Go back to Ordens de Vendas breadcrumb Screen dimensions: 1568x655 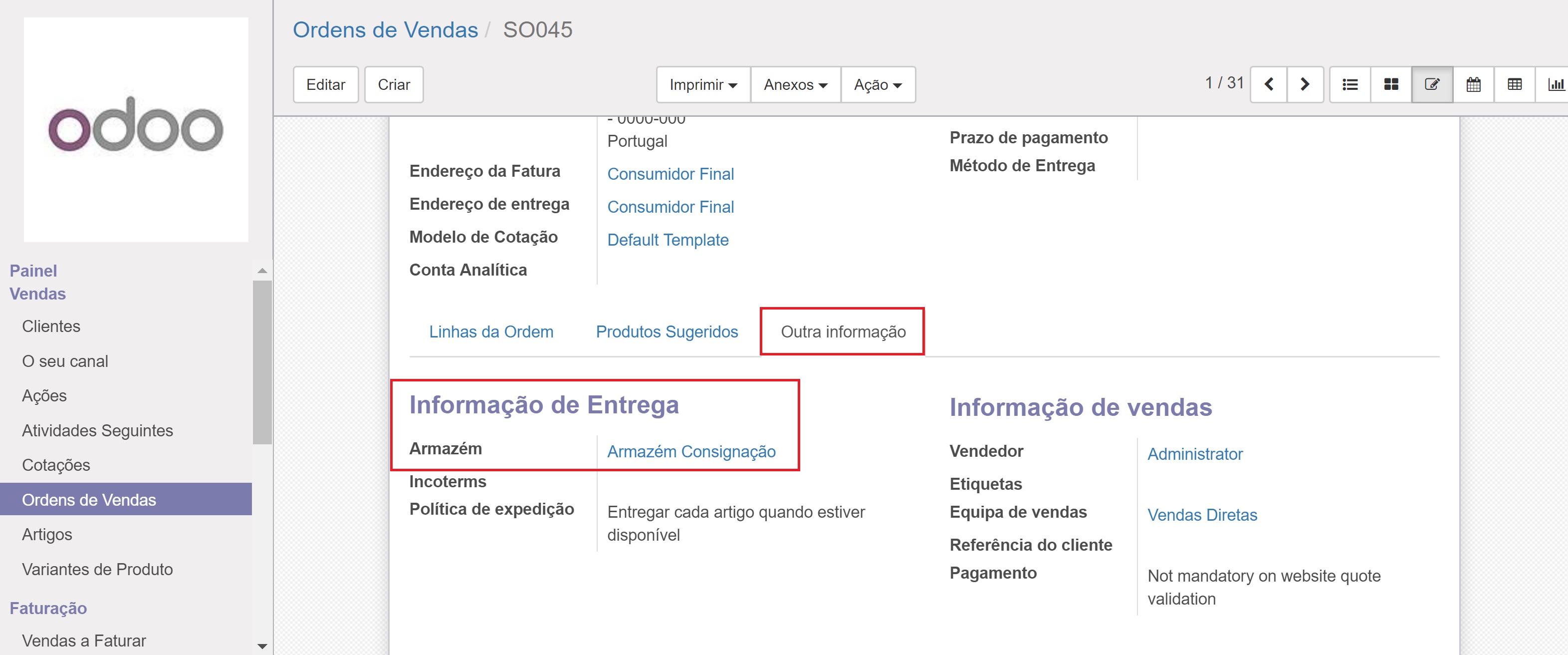(x=385, y=30)
